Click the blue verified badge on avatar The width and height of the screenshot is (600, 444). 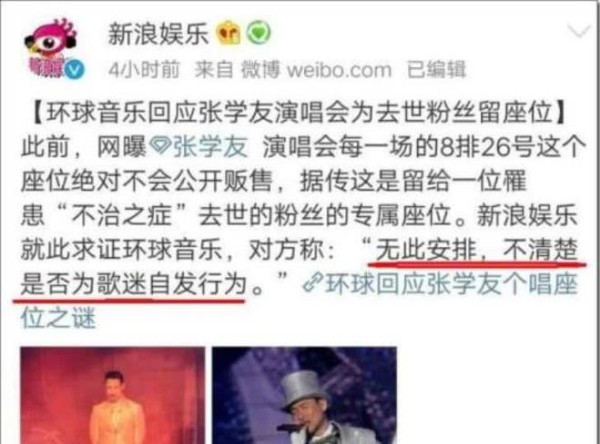pos(74,70)
